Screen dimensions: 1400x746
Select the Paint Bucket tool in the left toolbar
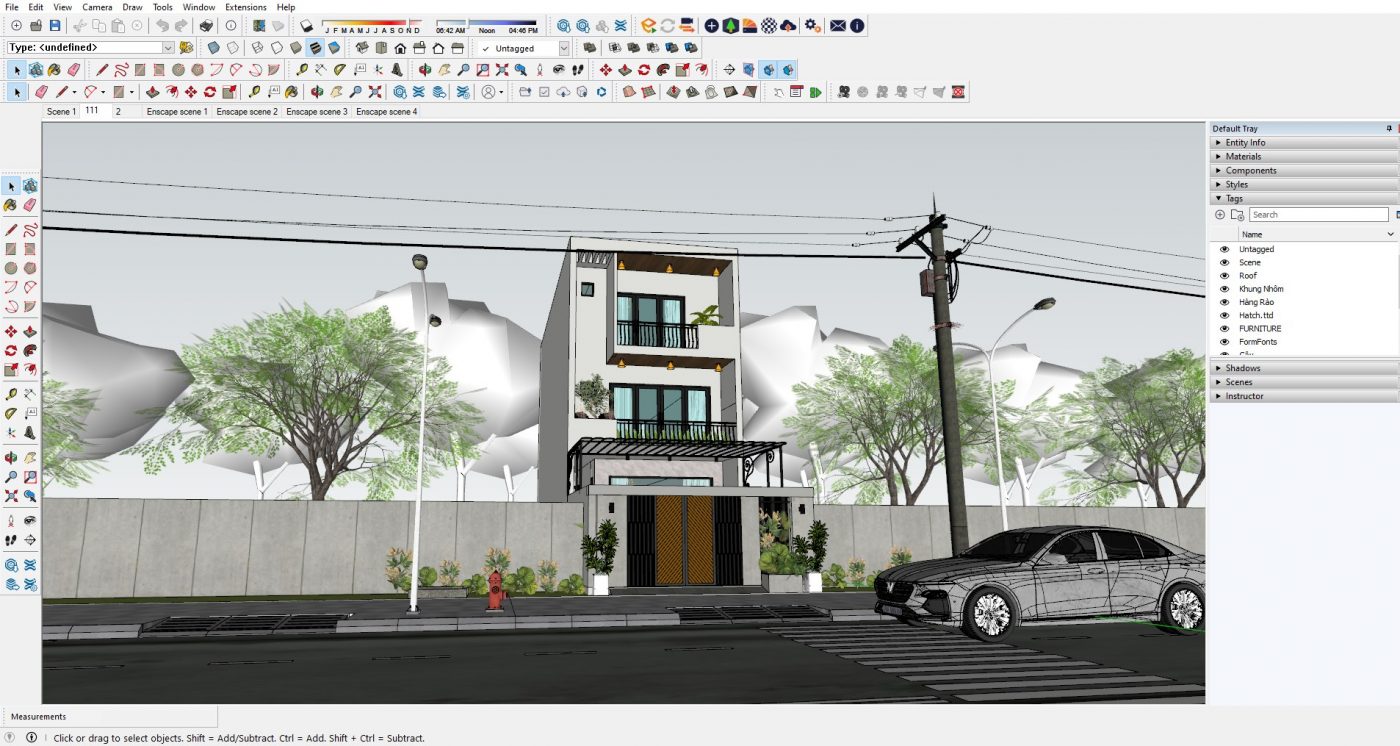11,204
